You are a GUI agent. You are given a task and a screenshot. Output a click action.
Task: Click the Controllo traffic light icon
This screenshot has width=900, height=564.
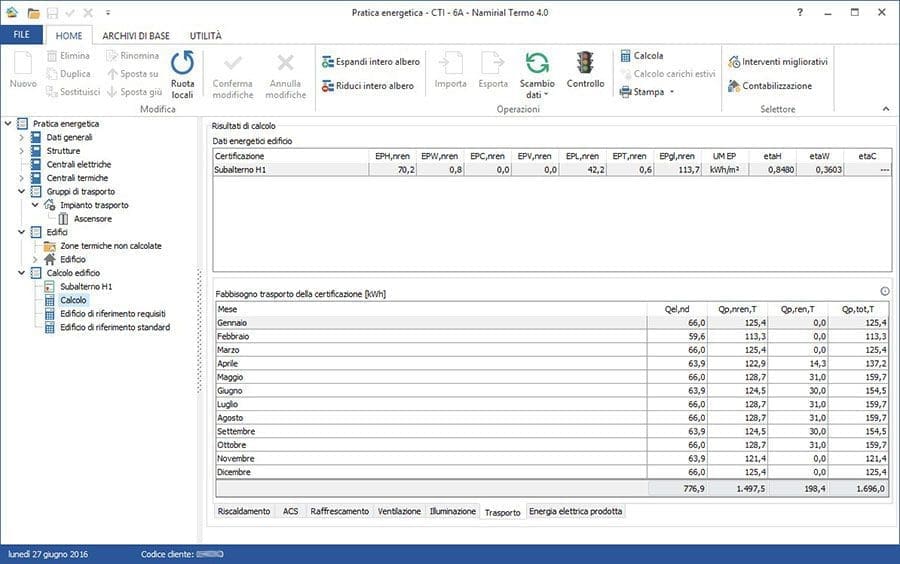[585, 64]
